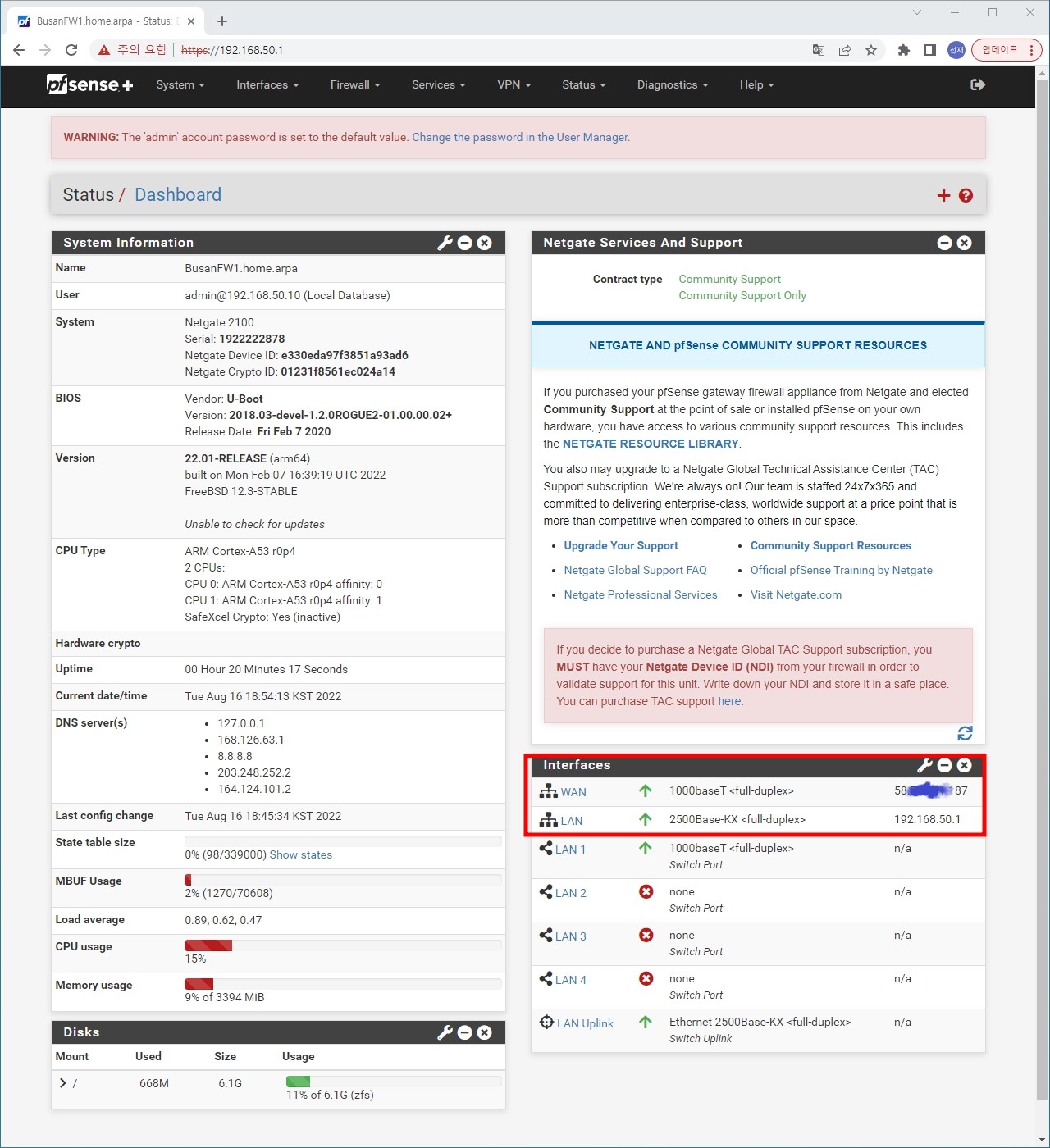Click Change the password in User Manager link
This screenshot has height=1148, width=1050.
(520, 137)
